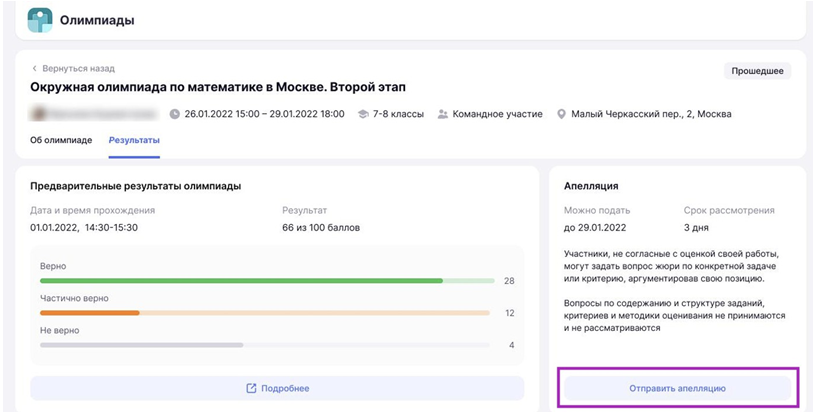
Task: Click the Прошедшее status badge
Action: [x=757, y=71]
